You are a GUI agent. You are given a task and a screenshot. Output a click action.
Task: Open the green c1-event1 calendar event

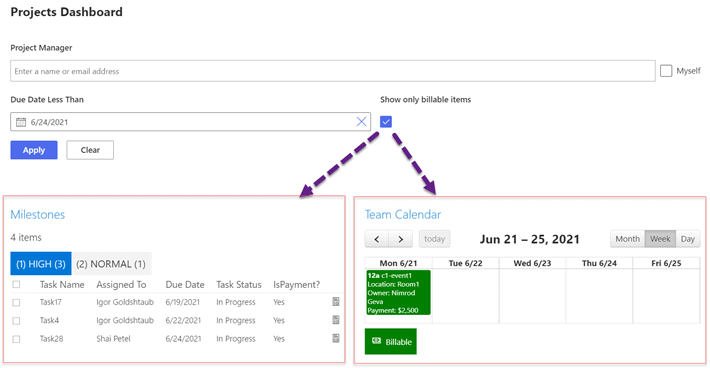coord(398,292)
